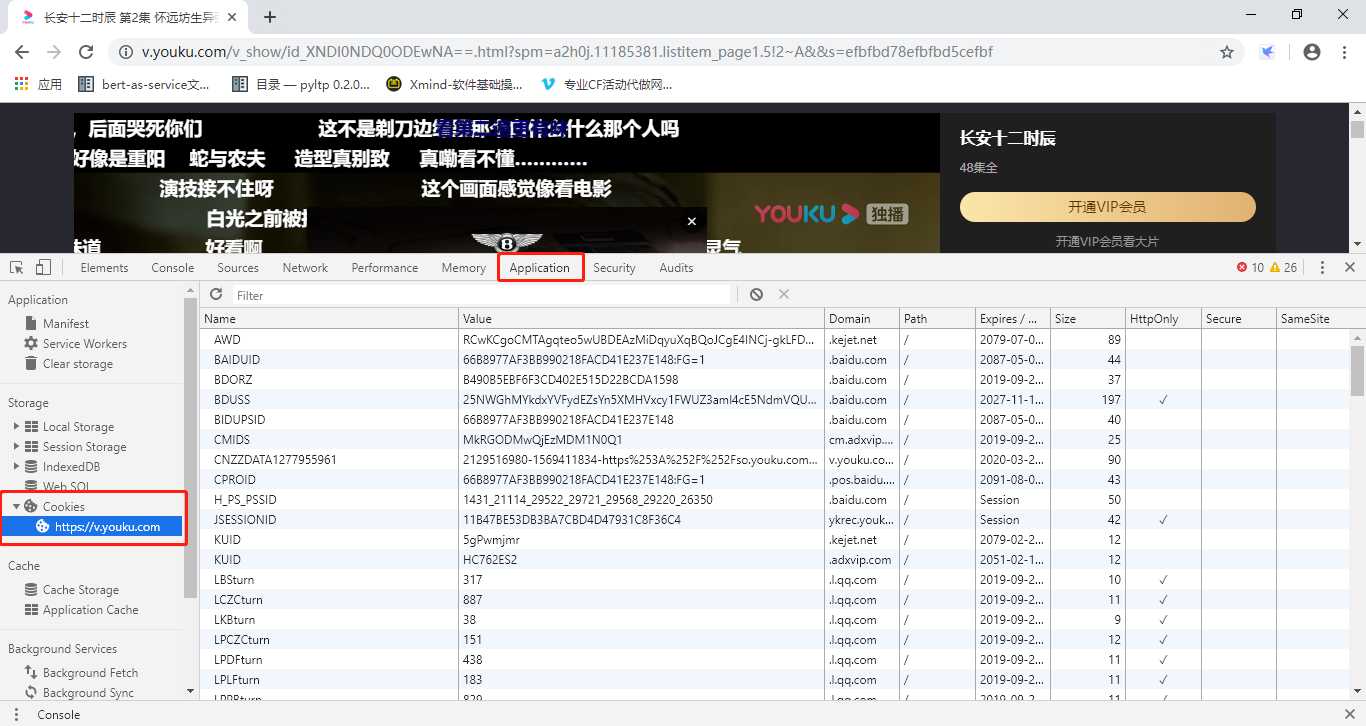
Task: Sort cookies by the Domain column header
Action: (862, 319)
